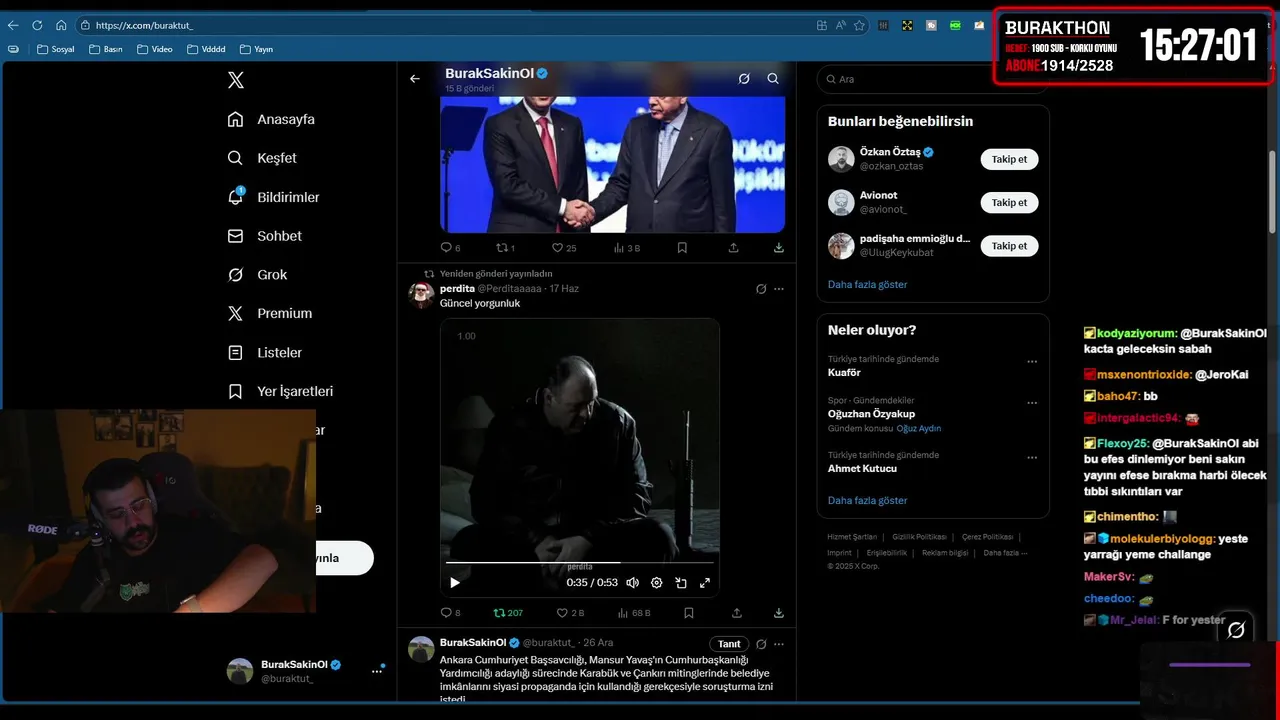Open Anasayfa in the sidebar

[x=271, y=119]
